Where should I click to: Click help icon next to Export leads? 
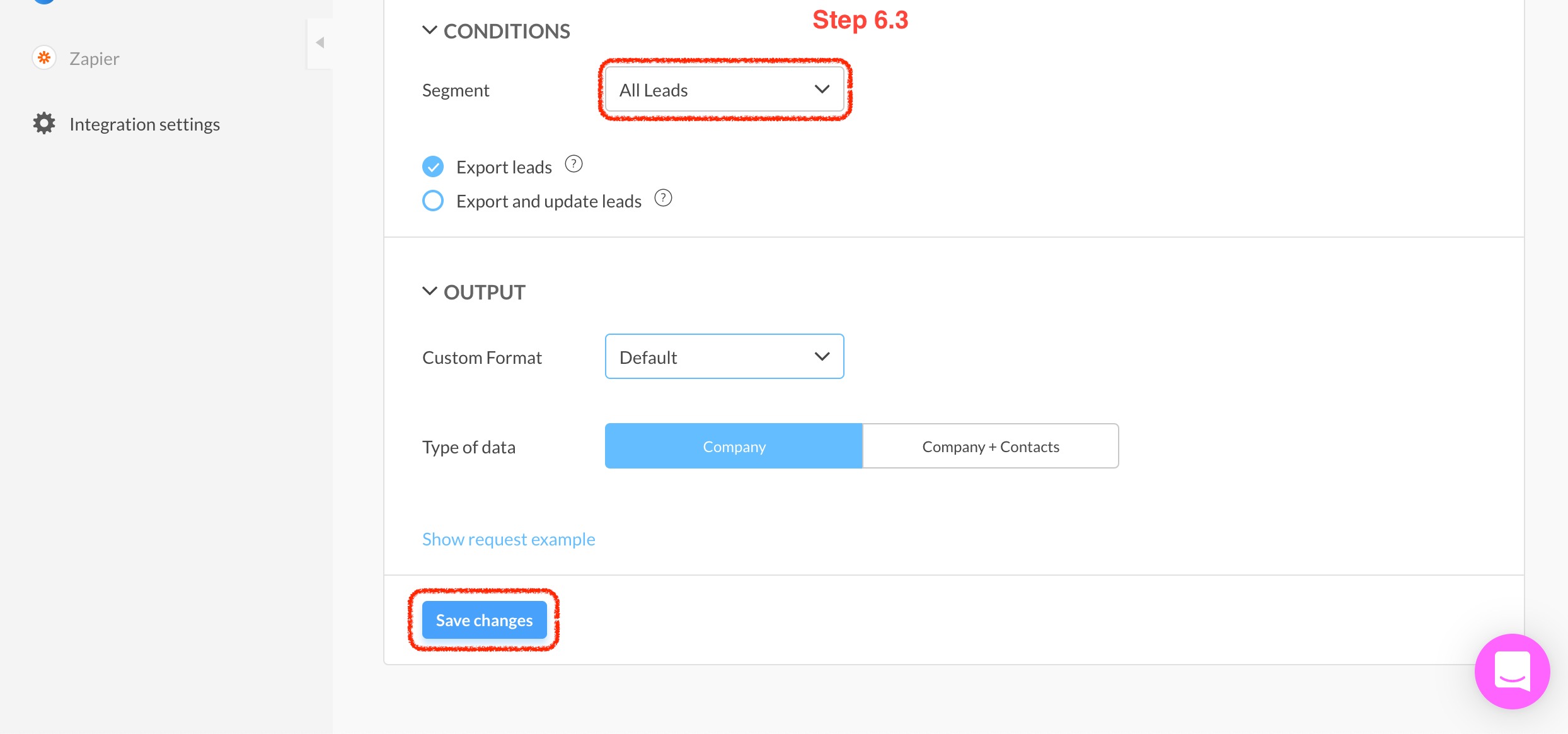[574, 164]
